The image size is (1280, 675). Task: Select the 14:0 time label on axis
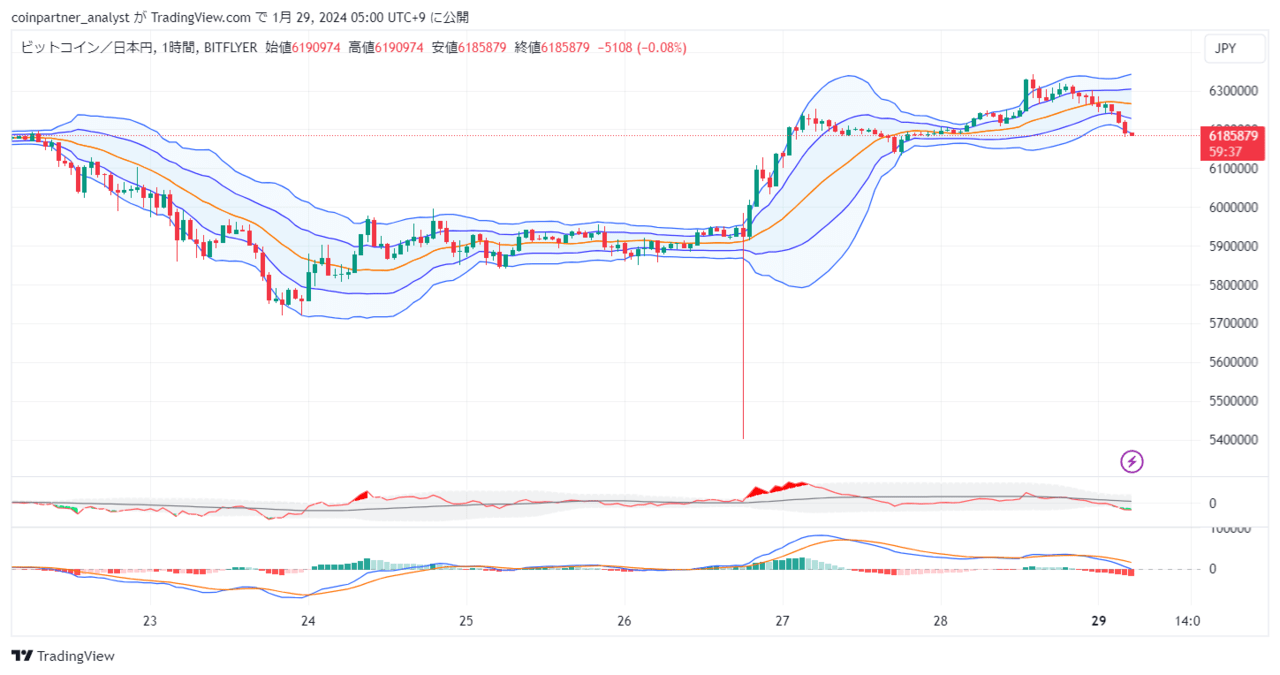pyautogui.click(x=1186, y=620)
